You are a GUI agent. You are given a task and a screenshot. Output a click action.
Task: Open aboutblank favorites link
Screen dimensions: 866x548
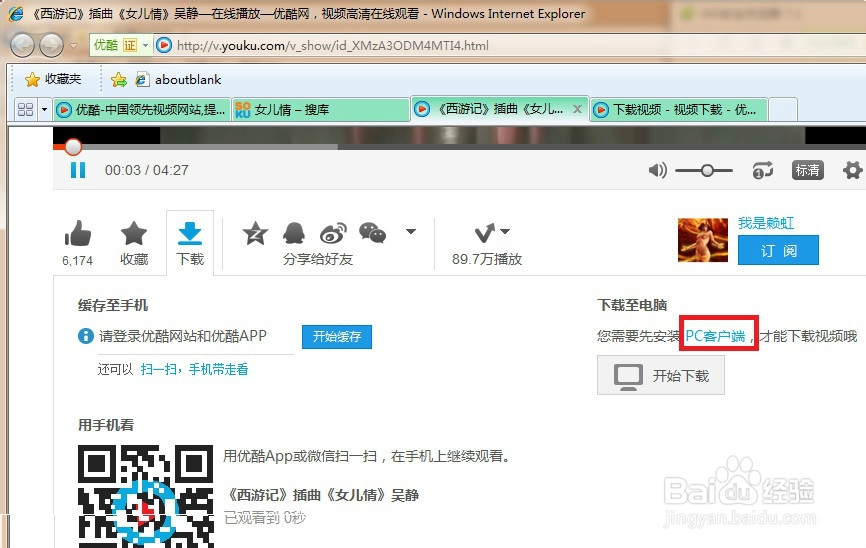click(178, 80)
